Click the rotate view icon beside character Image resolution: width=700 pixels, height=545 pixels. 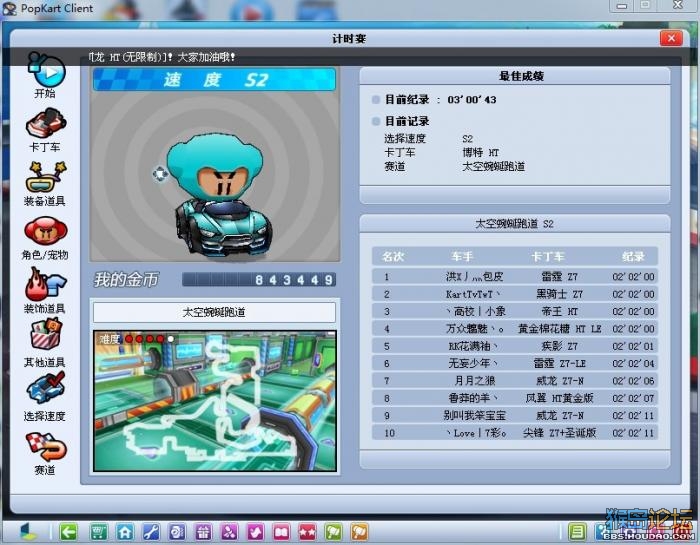point(160,173)
